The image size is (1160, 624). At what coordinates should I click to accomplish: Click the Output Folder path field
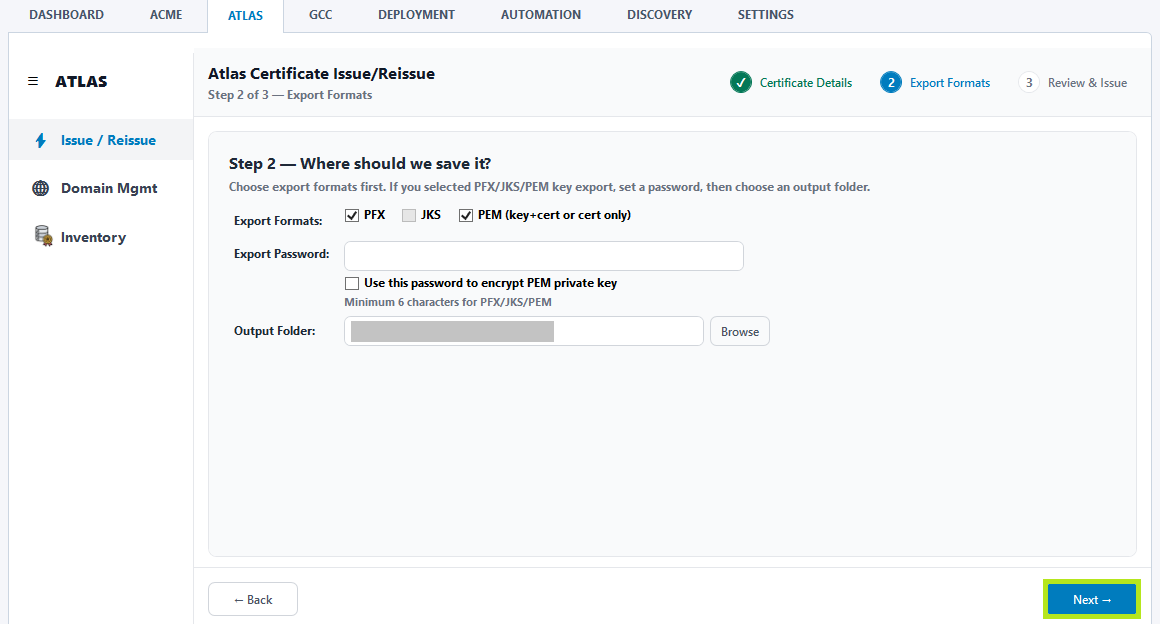(x=524, y=331)
